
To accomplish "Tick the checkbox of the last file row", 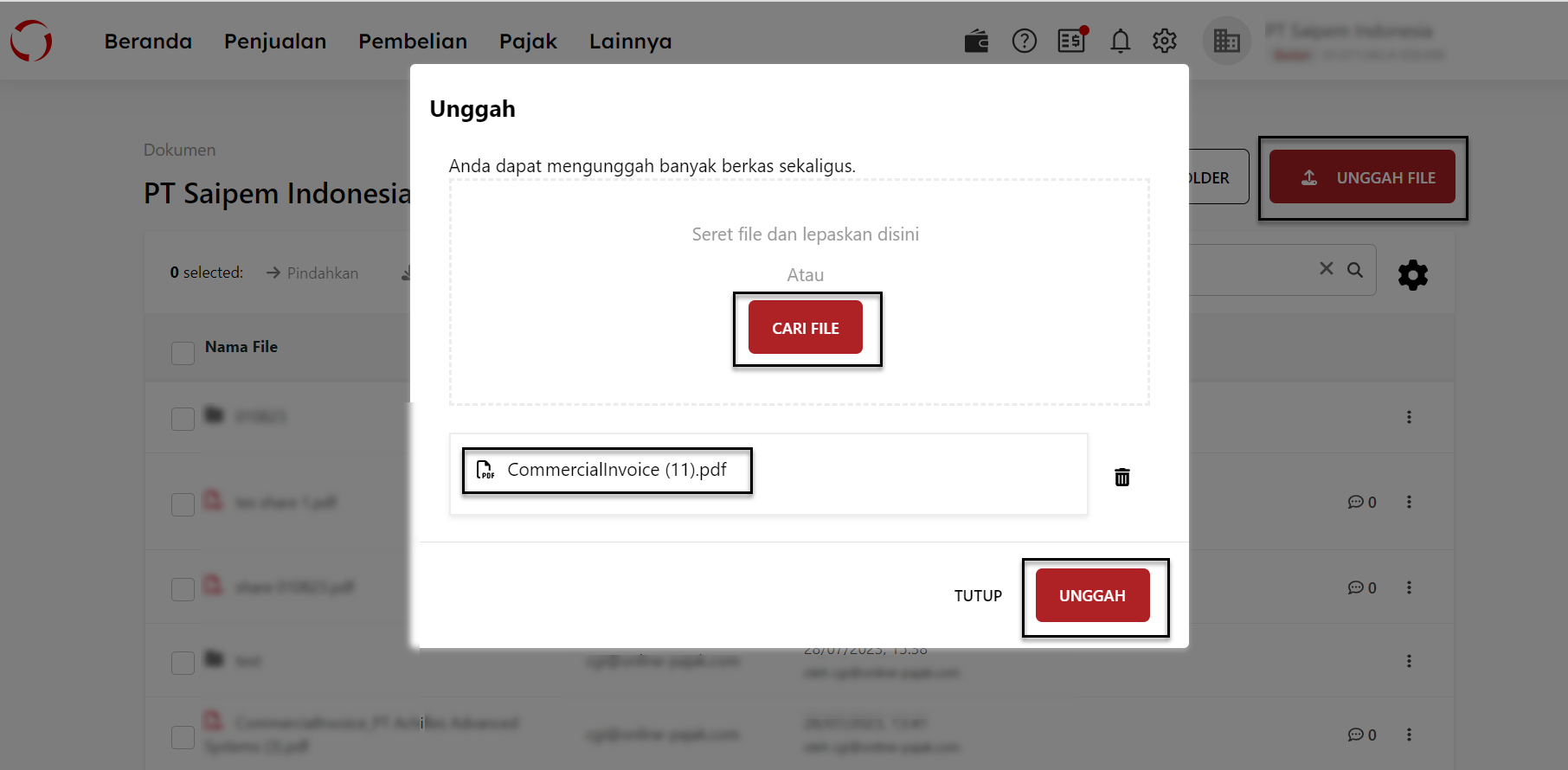I will click(x=183, y=737).
